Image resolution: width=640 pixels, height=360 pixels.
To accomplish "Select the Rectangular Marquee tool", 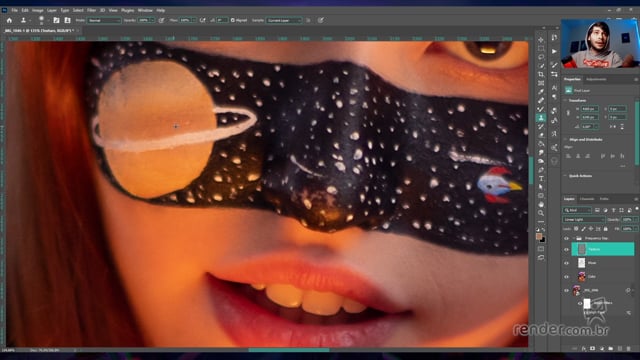I will (541, 49).
